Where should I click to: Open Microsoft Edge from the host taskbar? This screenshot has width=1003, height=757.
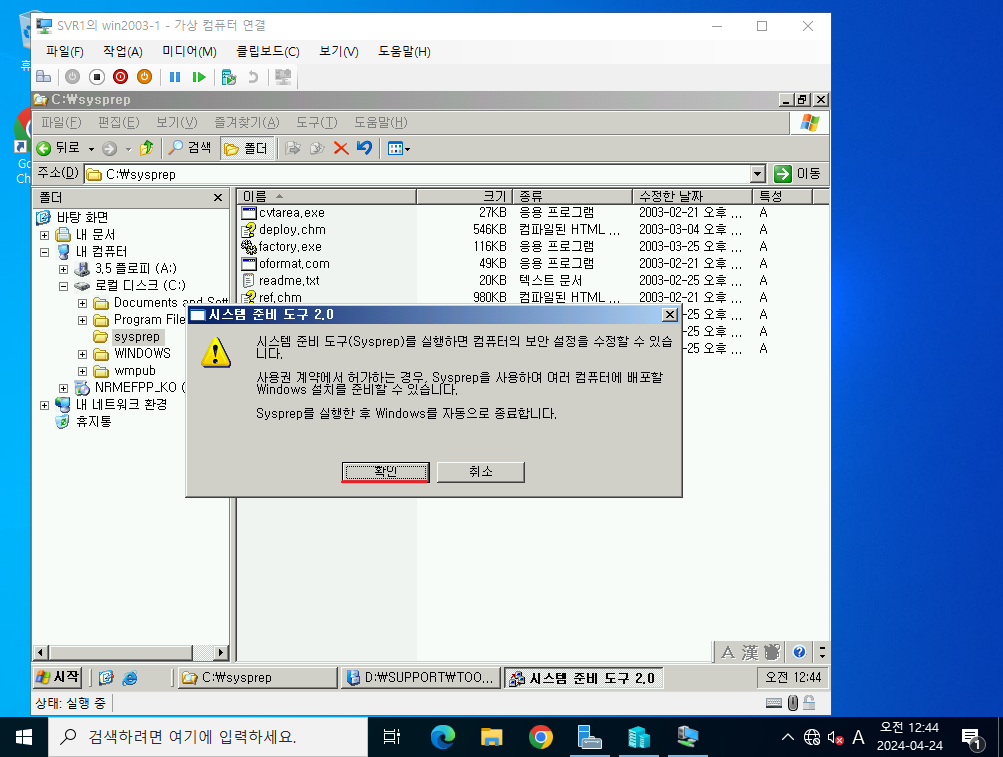pyautogui.click(x=442, y=737)
